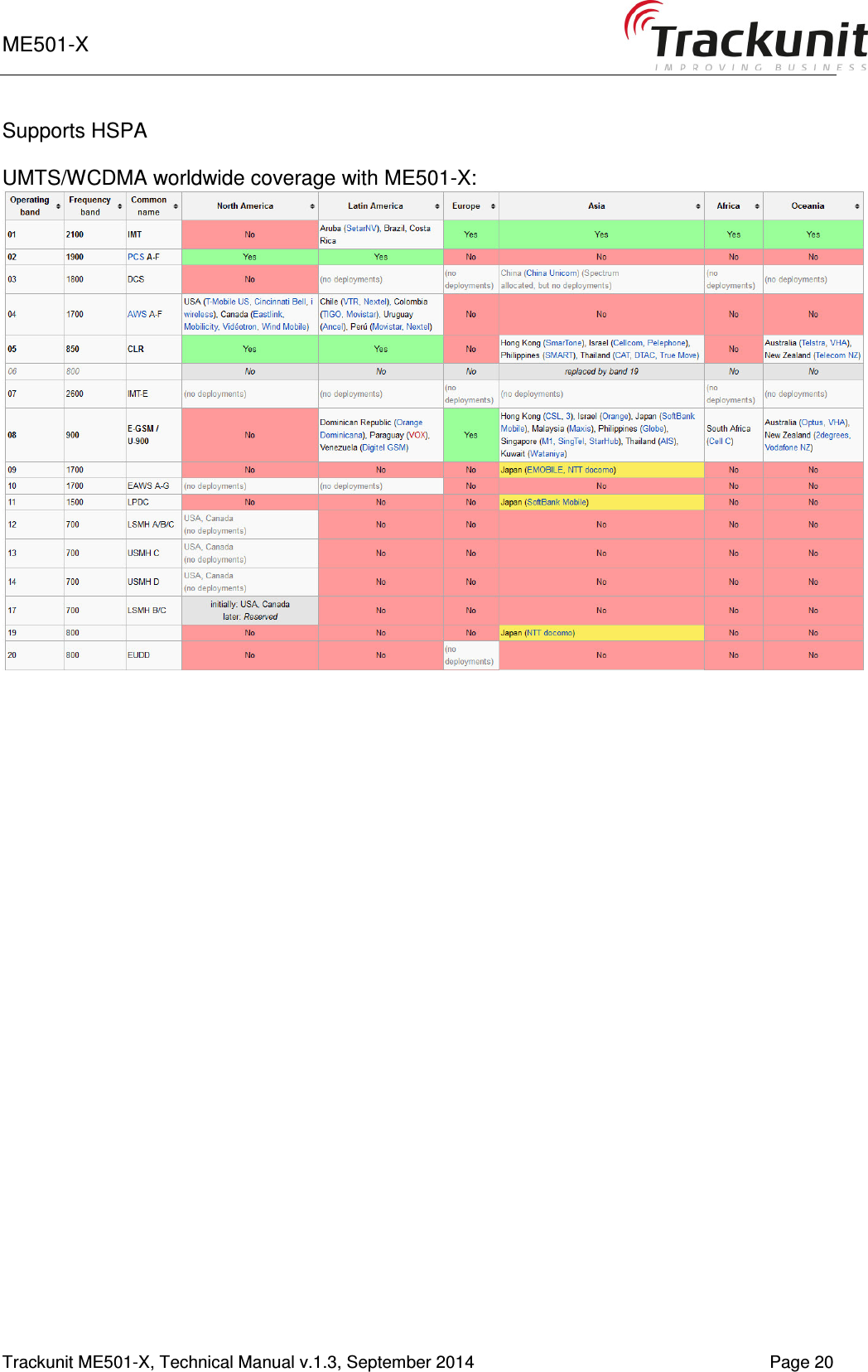This screenshot has width=868, height=1372.
Task: Open the Vodafone NZ link
Action: 788,447
